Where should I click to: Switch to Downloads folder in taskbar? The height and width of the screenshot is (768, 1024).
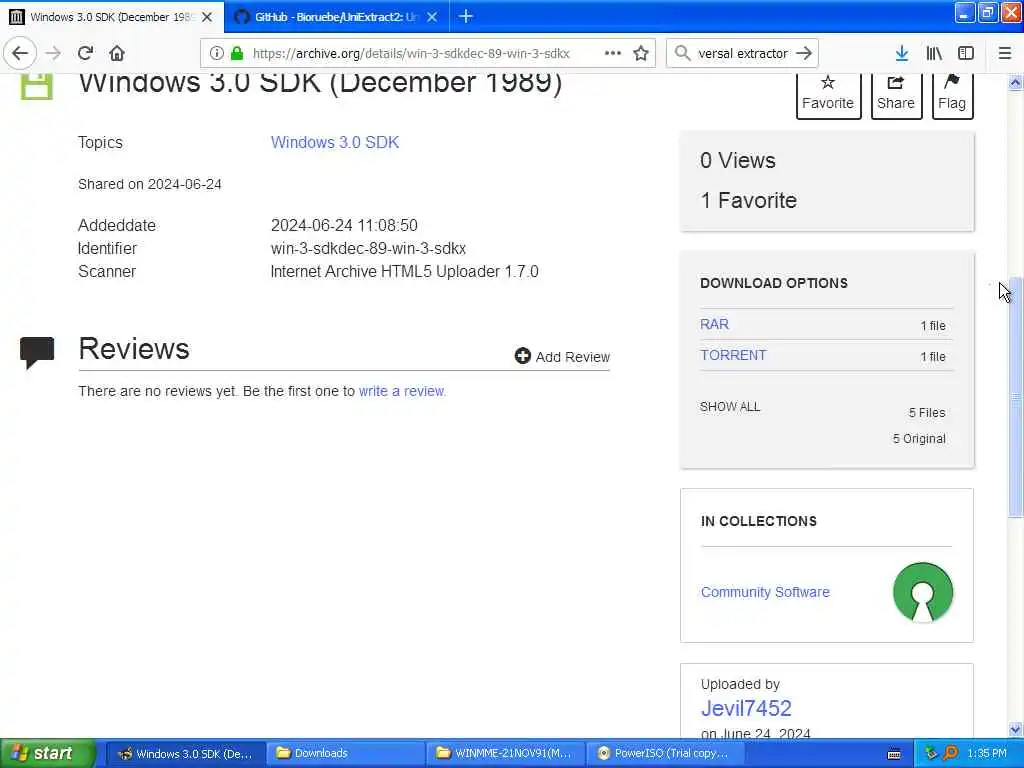click(345, 753)
